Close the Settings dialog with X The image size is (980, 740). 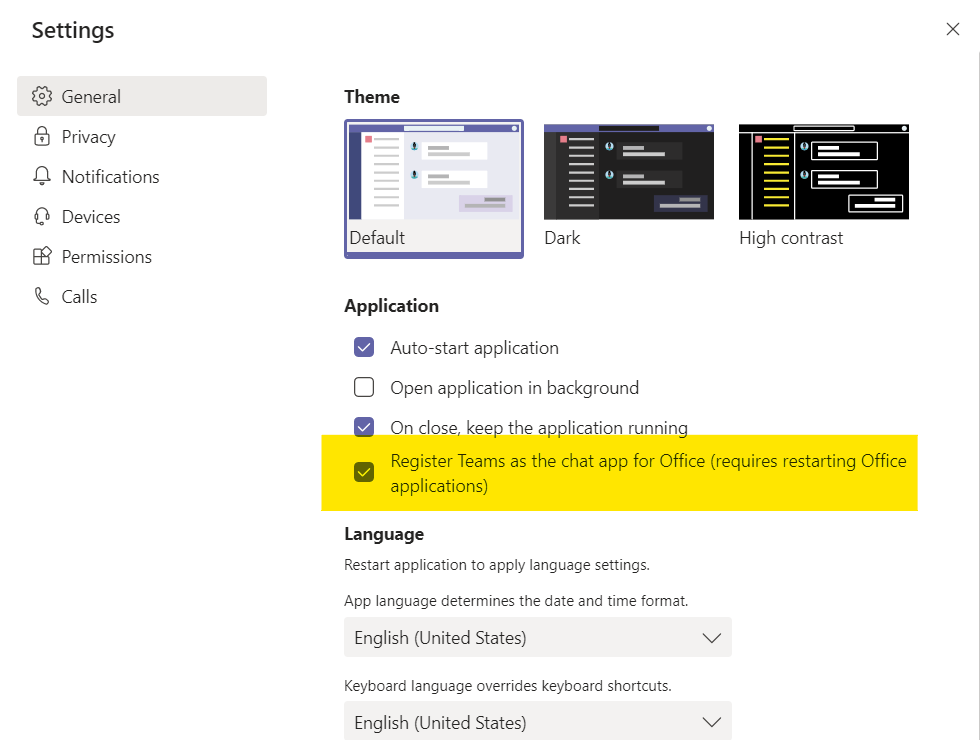click(x=952, y=29)
